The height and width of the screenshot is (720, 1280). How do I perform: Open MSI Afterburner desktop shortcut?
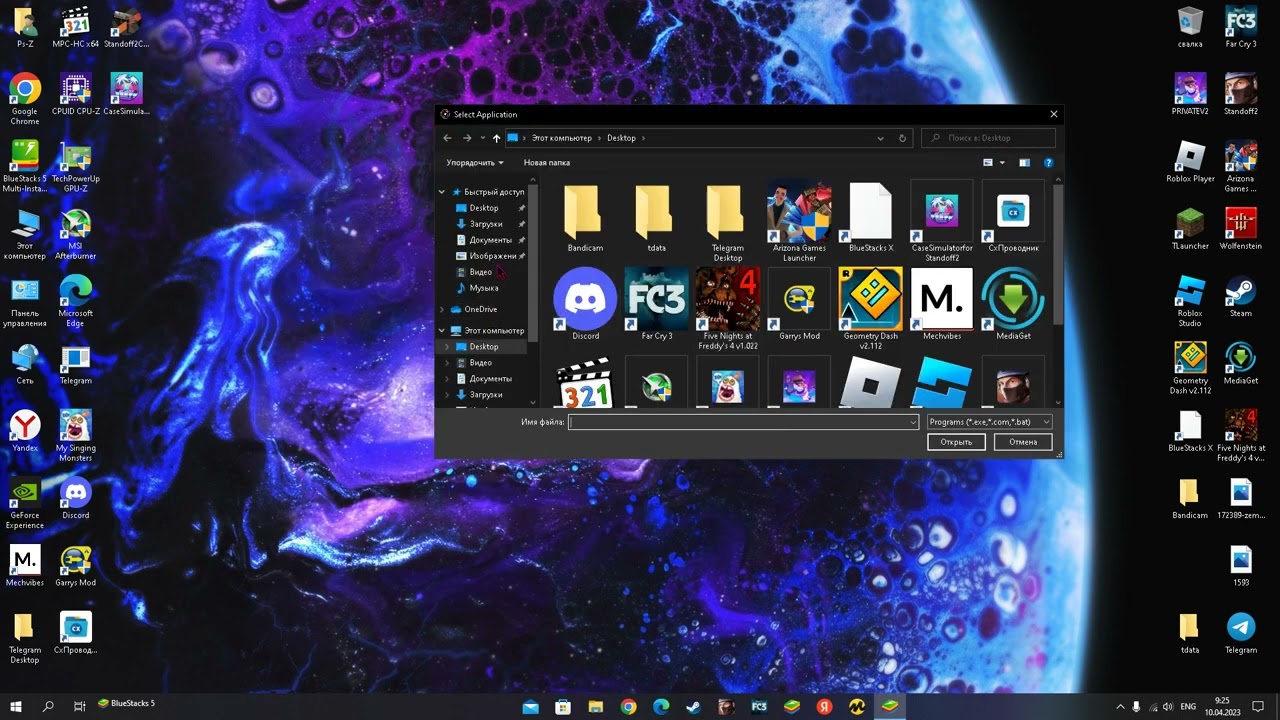[x=75, y=234]
